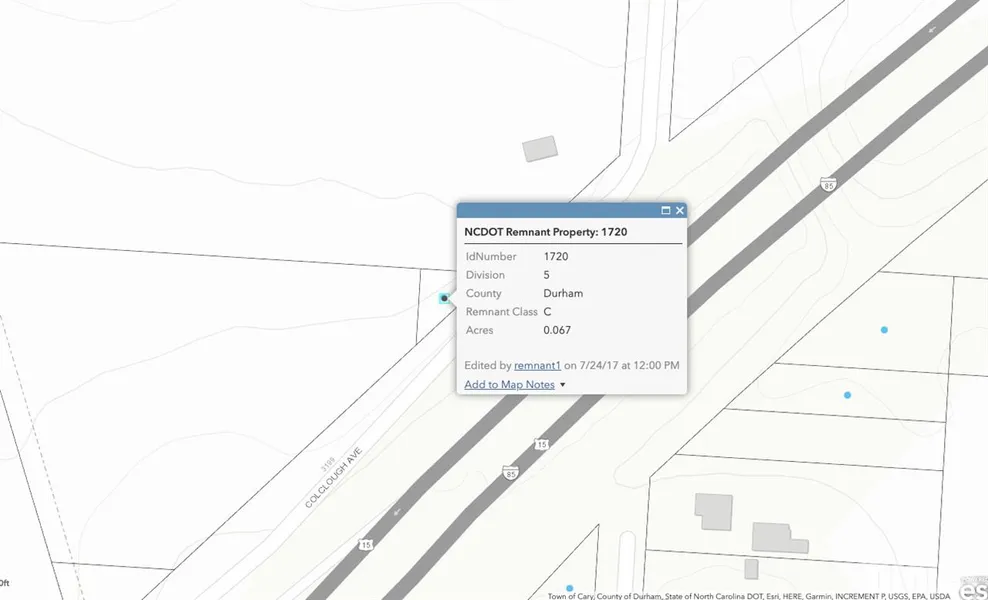Image resolution: width=988 pixels, height=600 pixels.
Task: Select the upper blue point on the right
Action: click(x=884, y=330)
